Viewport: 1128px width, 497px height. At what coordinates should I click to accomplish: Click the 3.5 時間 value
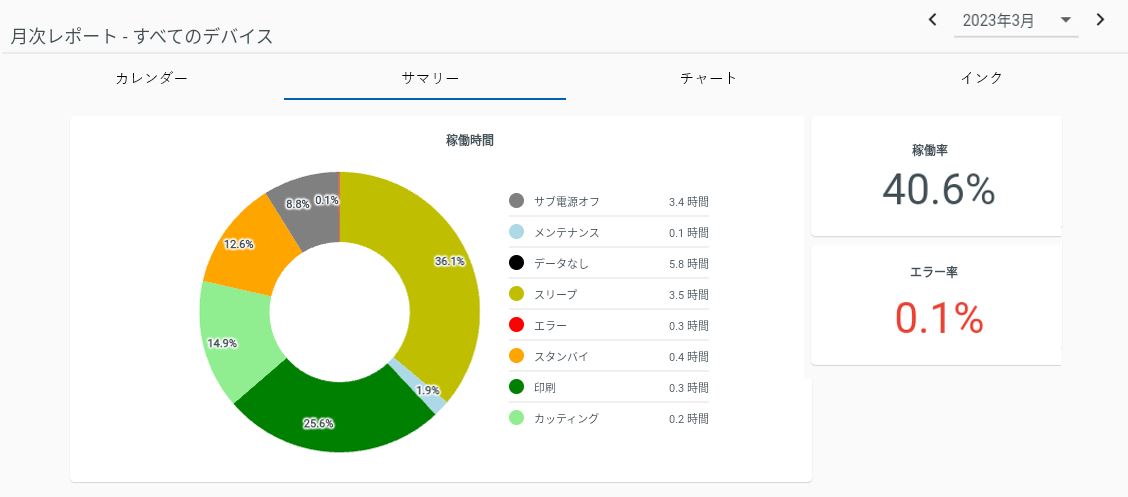(x=688, y=295)
